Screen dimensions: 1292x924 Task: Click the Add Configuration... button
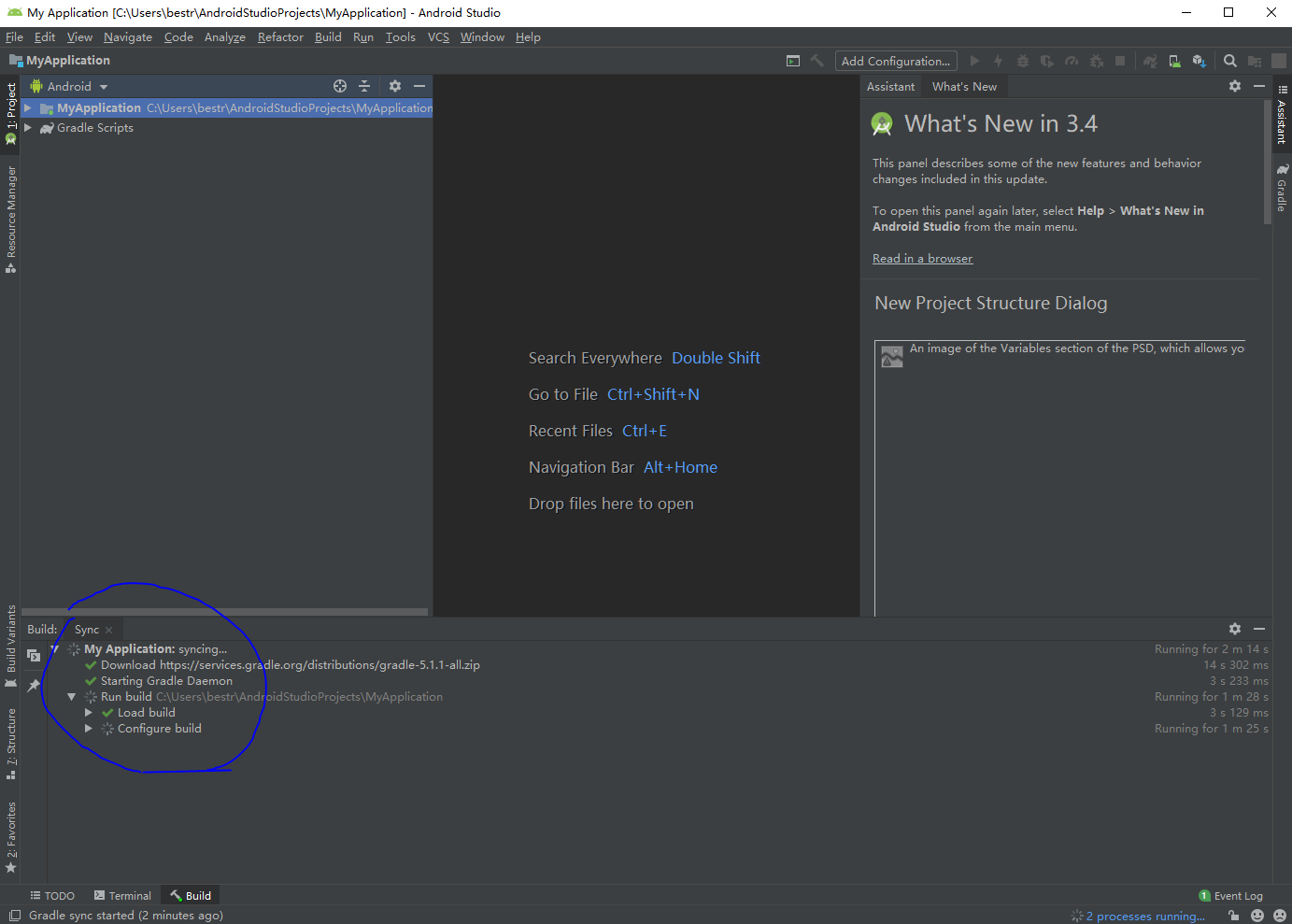896,61
